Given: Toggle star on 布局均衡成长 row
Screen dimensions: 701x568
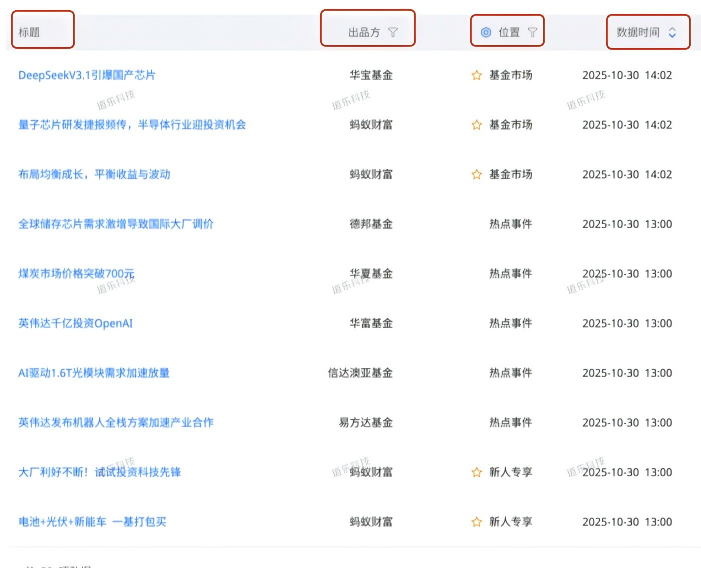Looking at the screenshot, I should pos(477,174).
